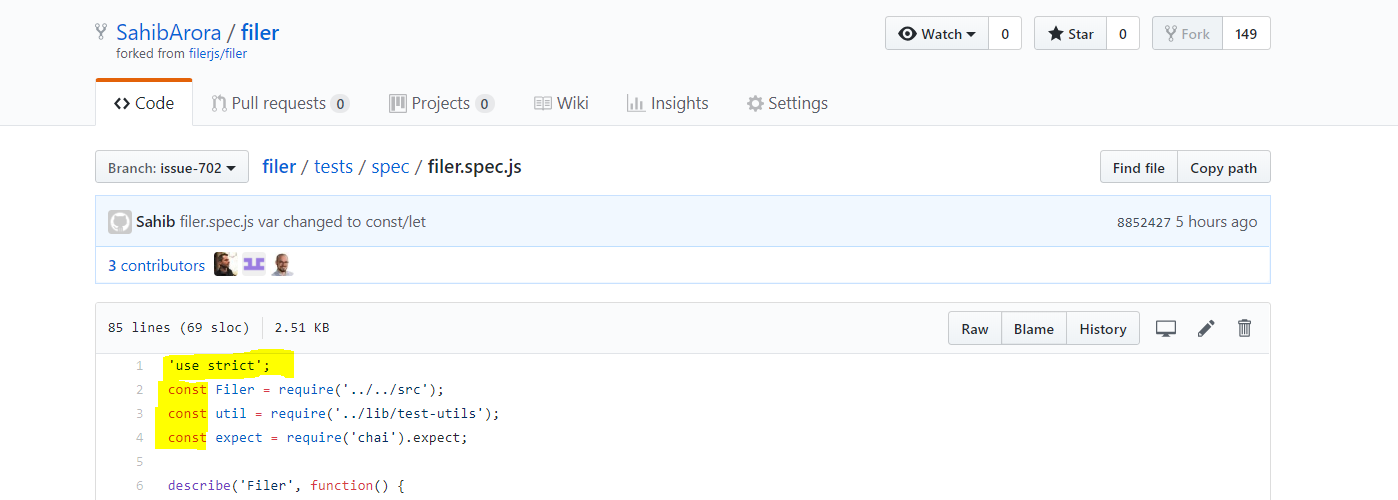1398x500 pixels.
Task: Delete this file with trash icon
Action: click(x=1244, y=328)
